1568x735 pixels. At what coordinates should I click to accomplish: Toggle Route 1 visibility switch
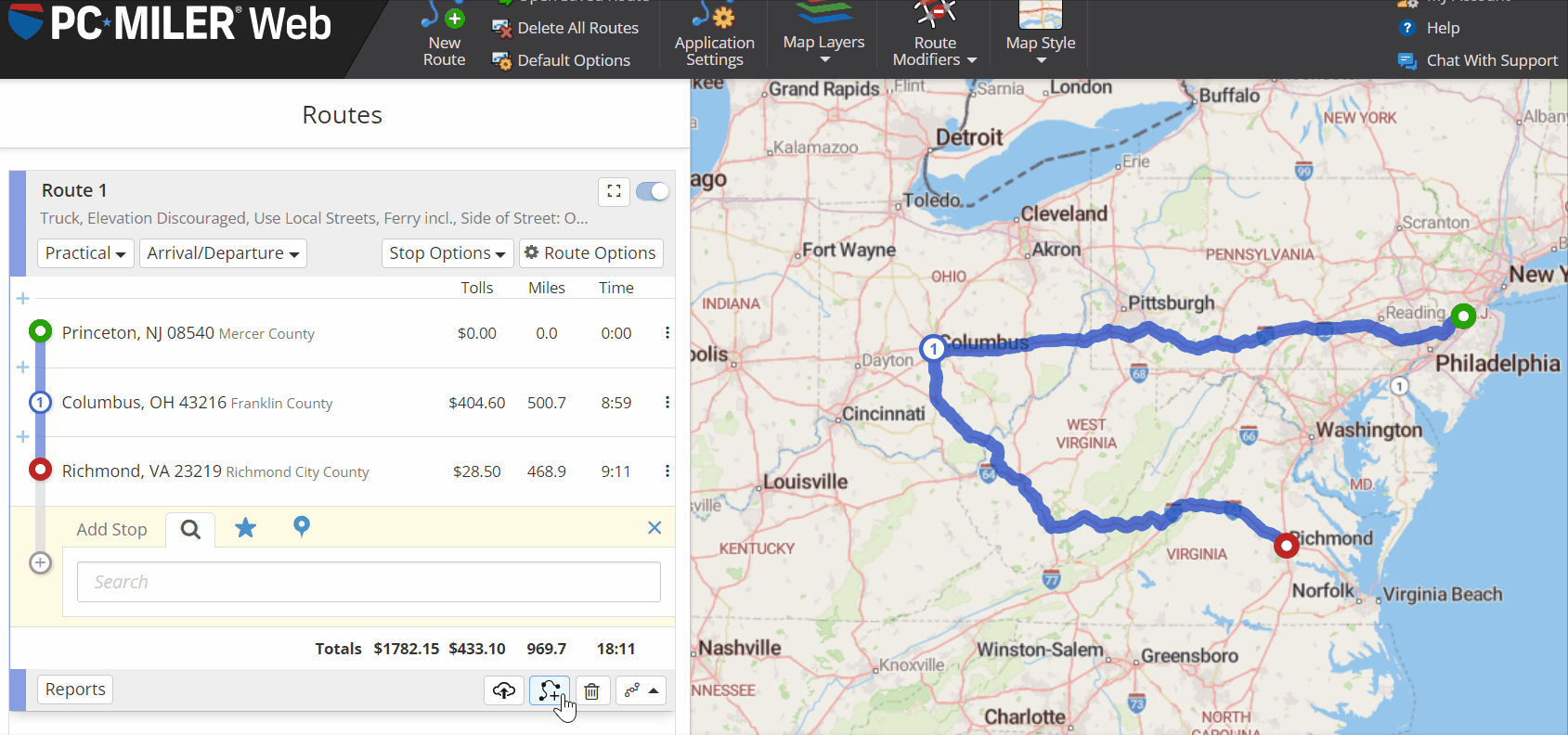click(653, 191)
